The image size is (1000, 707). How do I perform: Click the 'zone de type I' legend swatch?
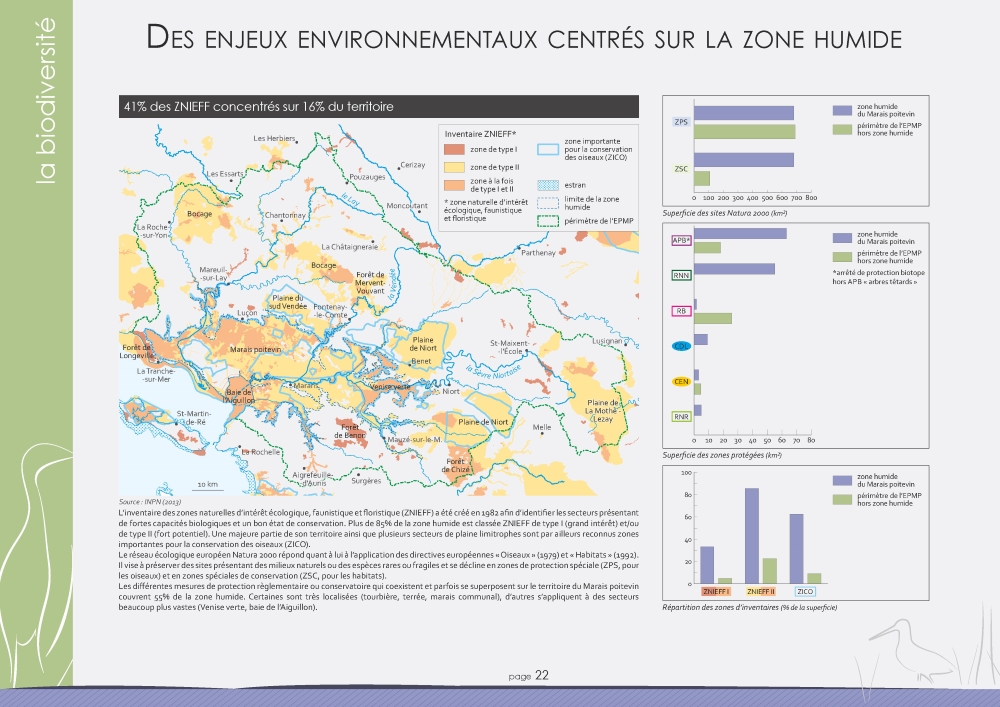click(x=454, y=148)
